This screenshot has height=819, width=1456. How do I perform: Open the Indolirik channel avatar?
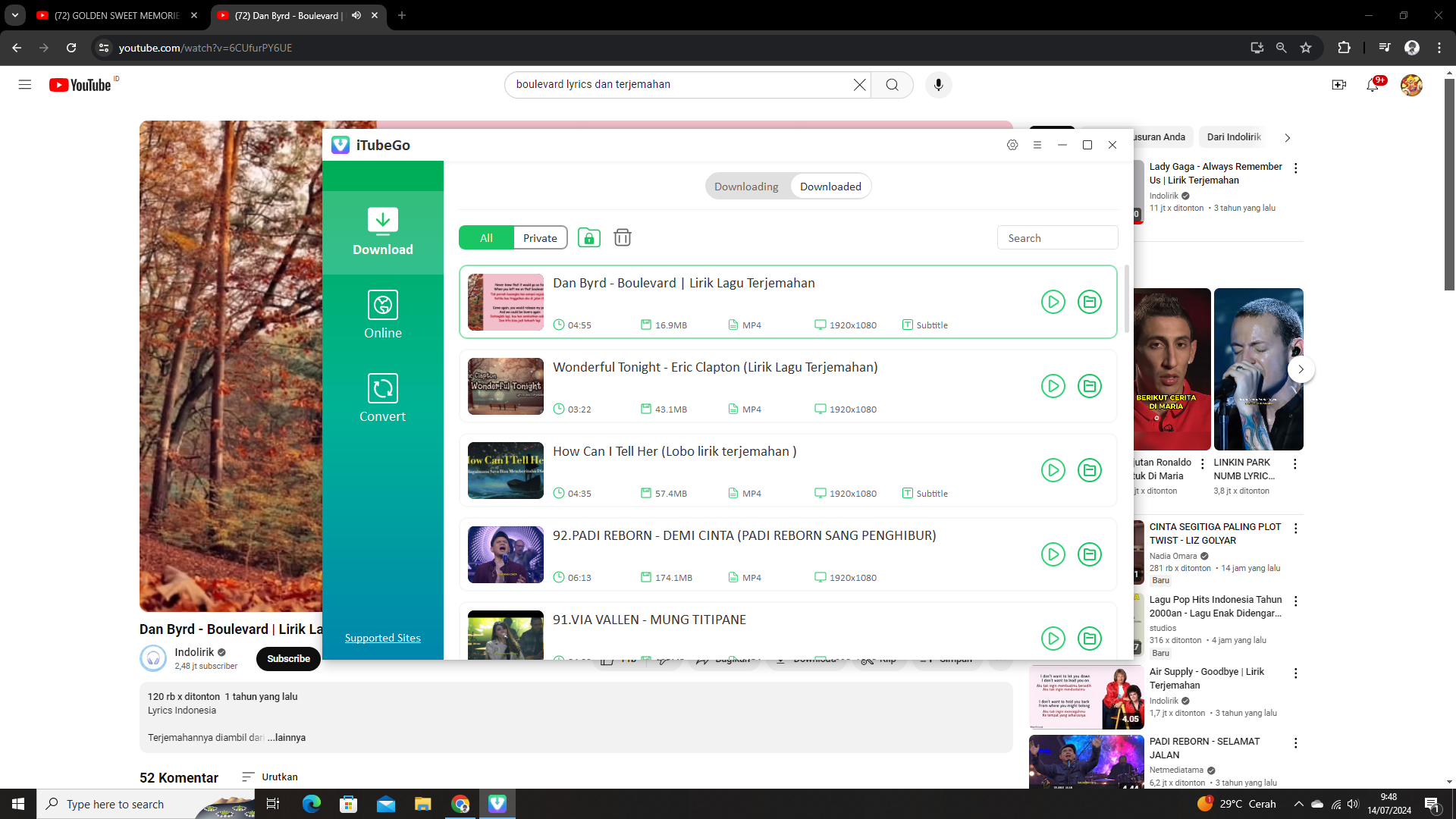[153, 658]
